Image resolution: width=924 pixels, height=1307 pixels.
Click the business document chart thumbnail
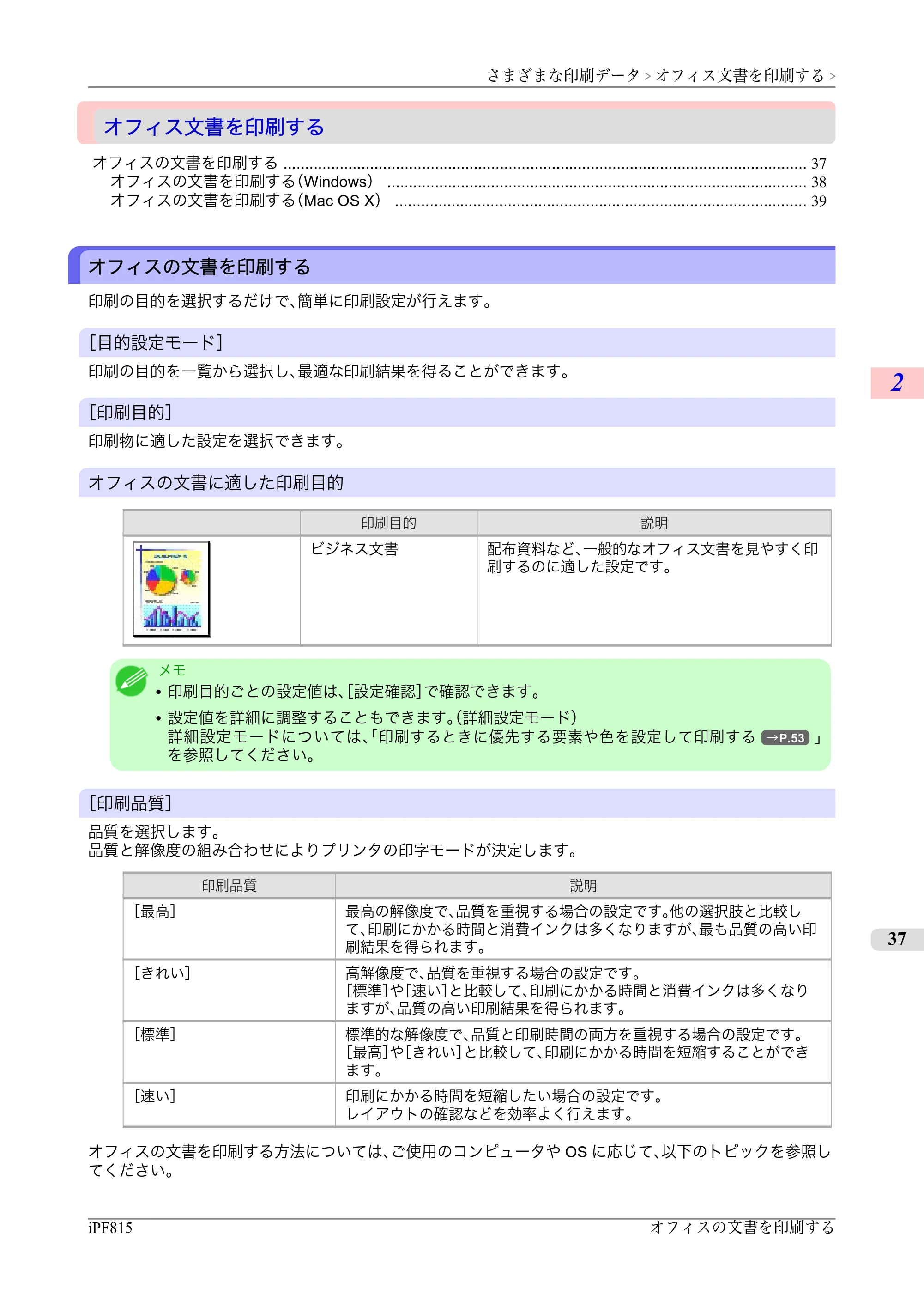coord(172,589)
